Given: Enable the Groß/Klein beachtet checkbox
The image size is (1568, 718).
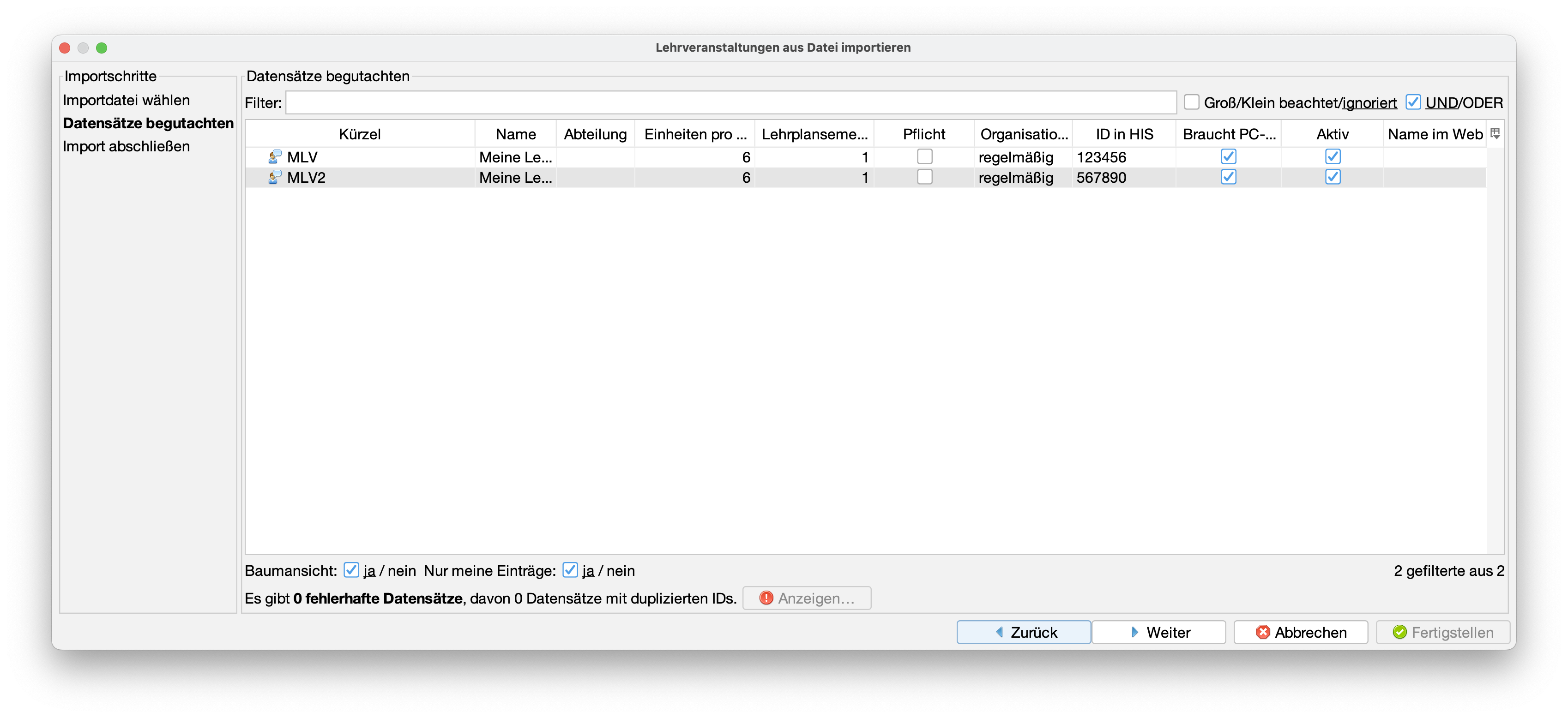Looking at the screenshot, I should 1191,102.
